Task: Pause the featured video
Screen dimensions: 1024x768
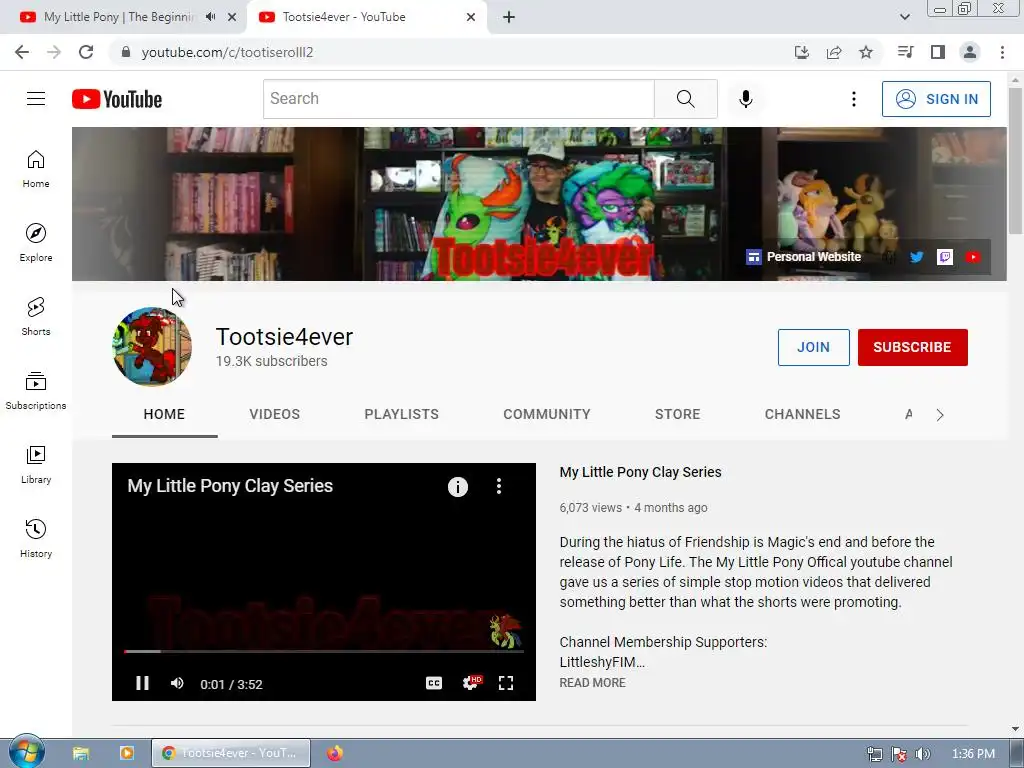Action: [x=142, y=683]
